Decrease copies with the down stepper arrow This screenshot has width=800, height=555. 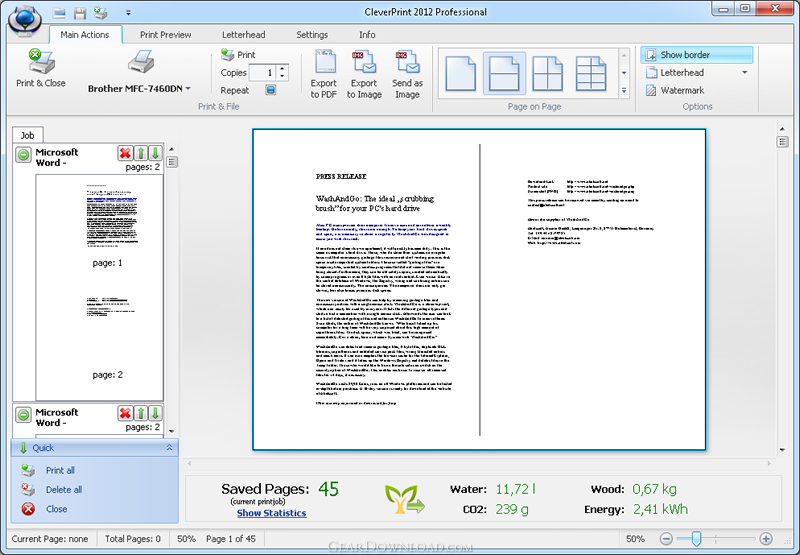(283, 77)
